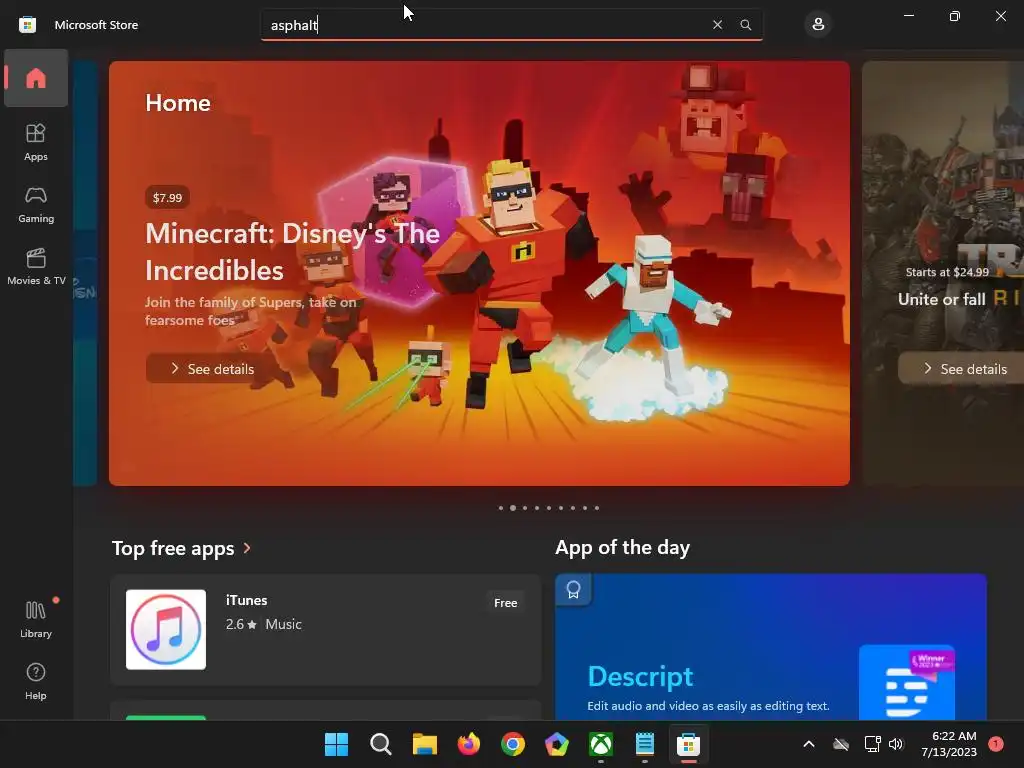Click See details for Minecraft Incredibles

pyautogui.click(x=213, y=369)
